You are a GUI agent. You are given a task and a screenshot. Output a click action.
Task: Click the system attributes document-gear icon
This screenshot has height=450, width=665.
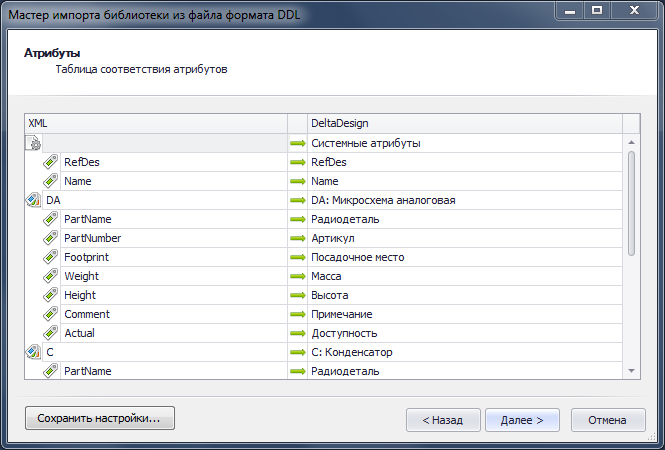pyautogui.click(x=33, y=143)
